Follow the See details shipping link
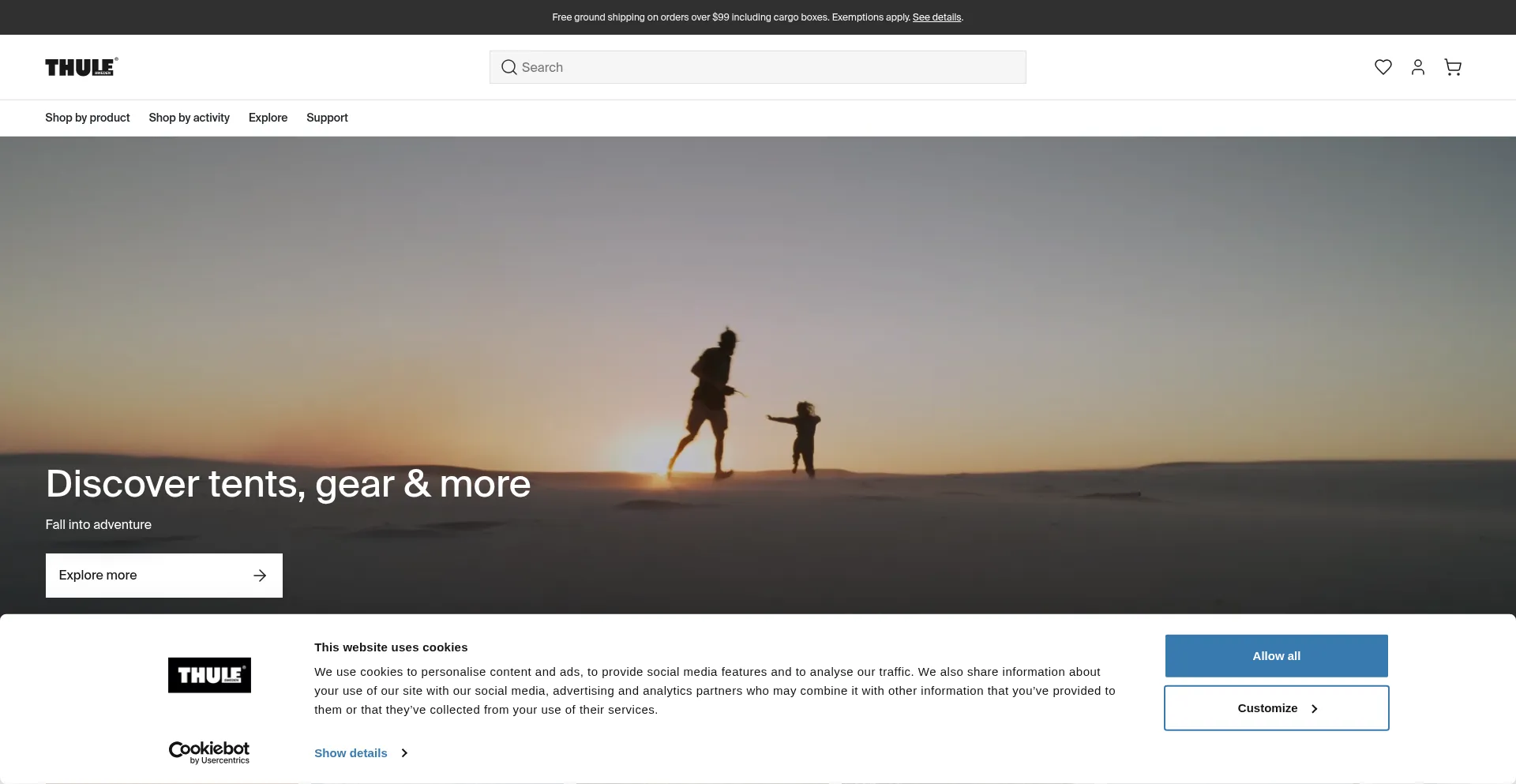 tap(936, 17)
